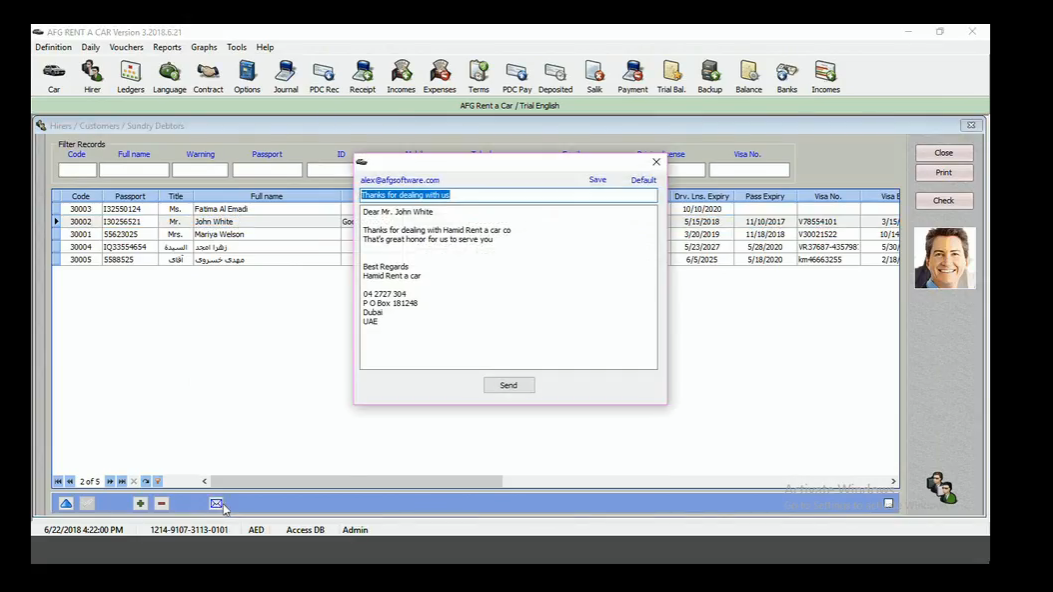Select the row with code 30004
Screen dimensions: 1053x592
click(x=475, y=247)
